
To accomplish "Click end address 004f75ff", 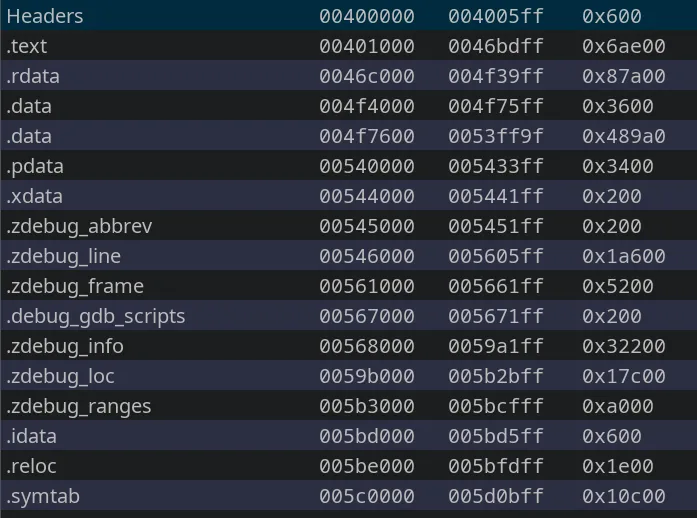I will (496, 106).
